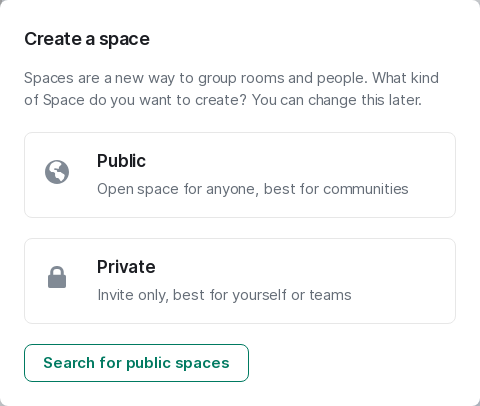The image size is (480, 406).
Task: Click "Open space for anyone" description text
Action: tap(178, 189)
